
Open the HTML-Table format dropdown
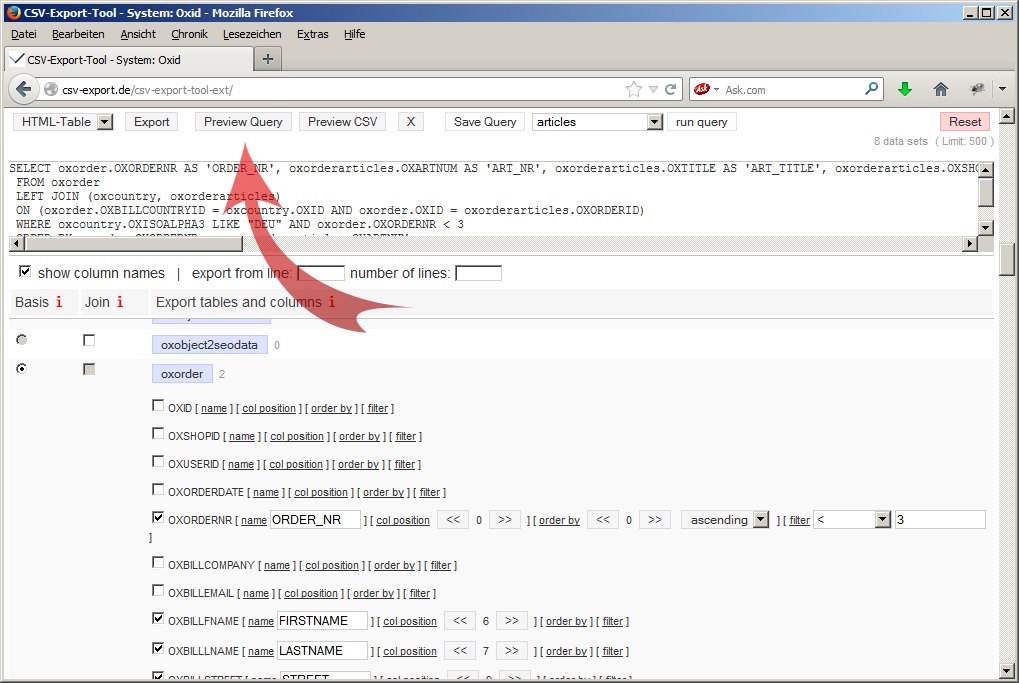coord(64,122)
